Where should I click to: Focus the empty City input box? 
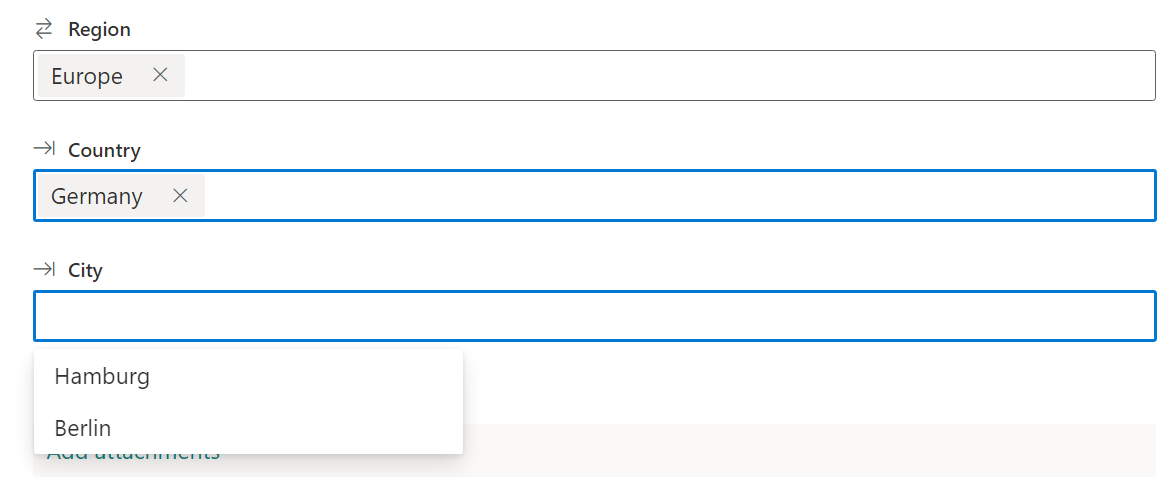(x=594, y=316)
